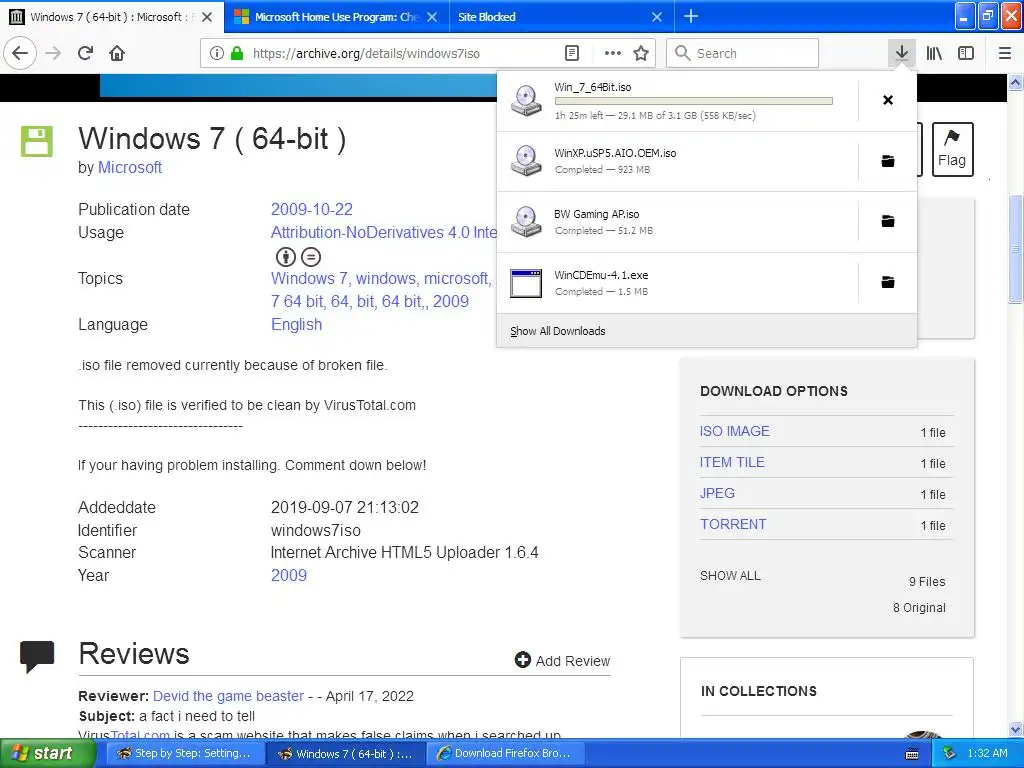Click the Win_7_64Bit.iso download progress bar
The image size is (1024, 768).
pyautogui.click(x=694, y=101)
